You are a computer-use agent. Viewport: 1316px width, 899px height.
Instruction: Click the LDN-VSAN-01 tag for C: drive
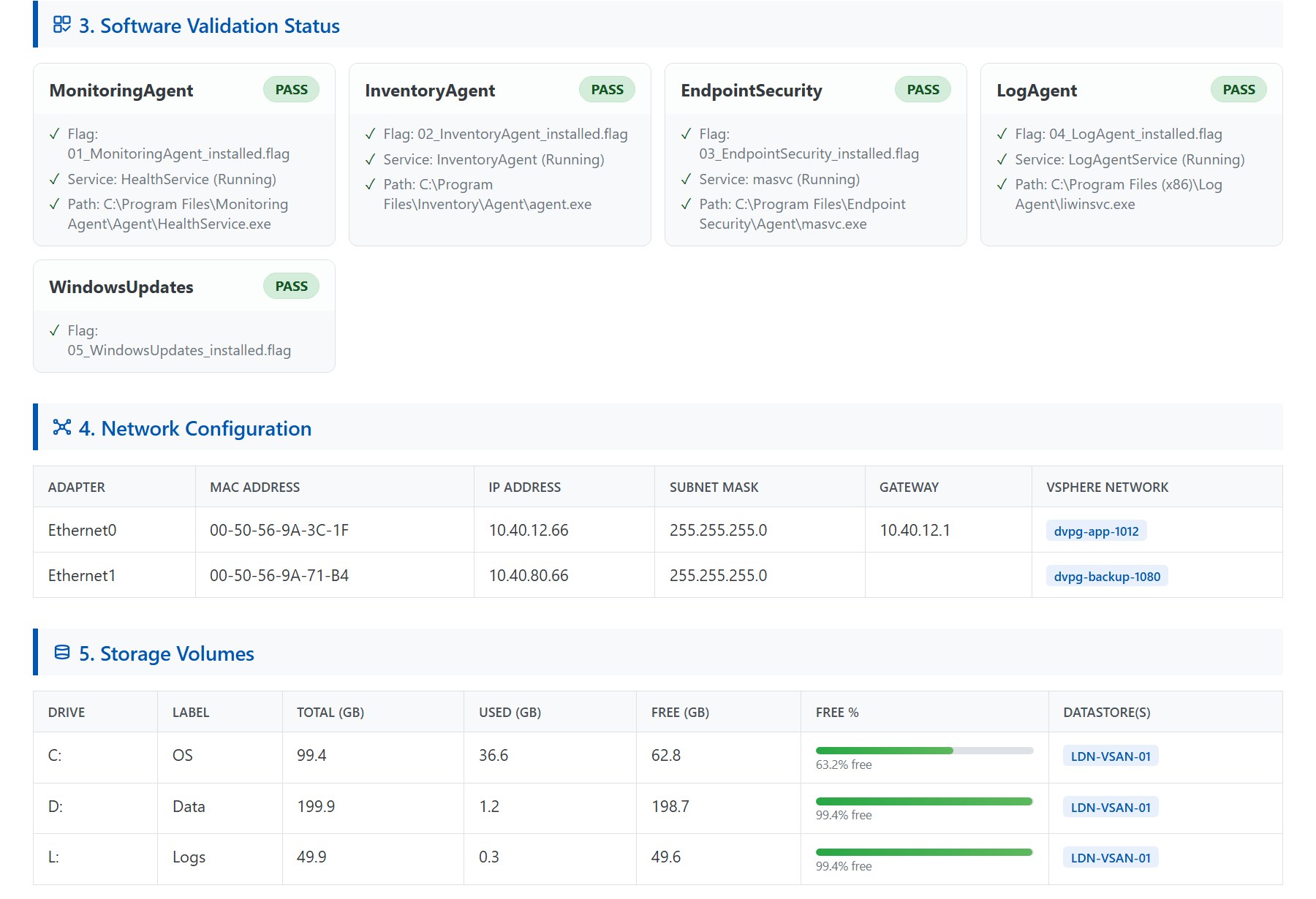coord(1111,756)
